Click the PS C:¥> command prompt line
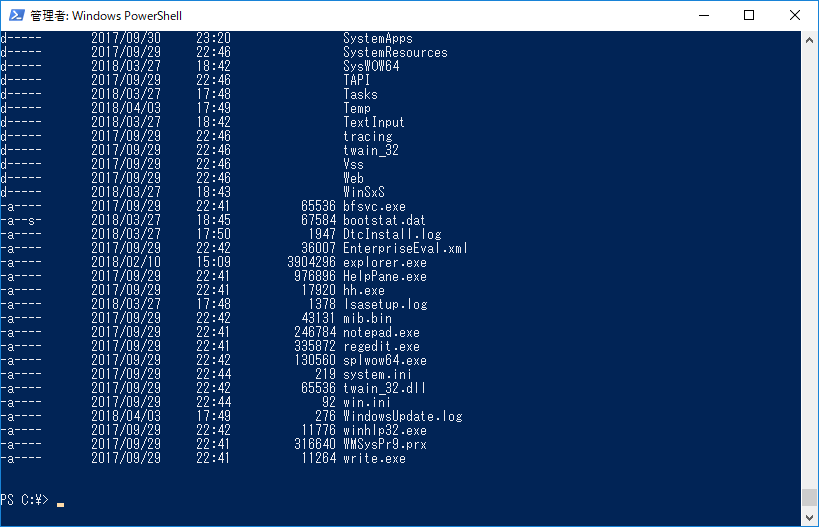 click(x=32, y=500)
